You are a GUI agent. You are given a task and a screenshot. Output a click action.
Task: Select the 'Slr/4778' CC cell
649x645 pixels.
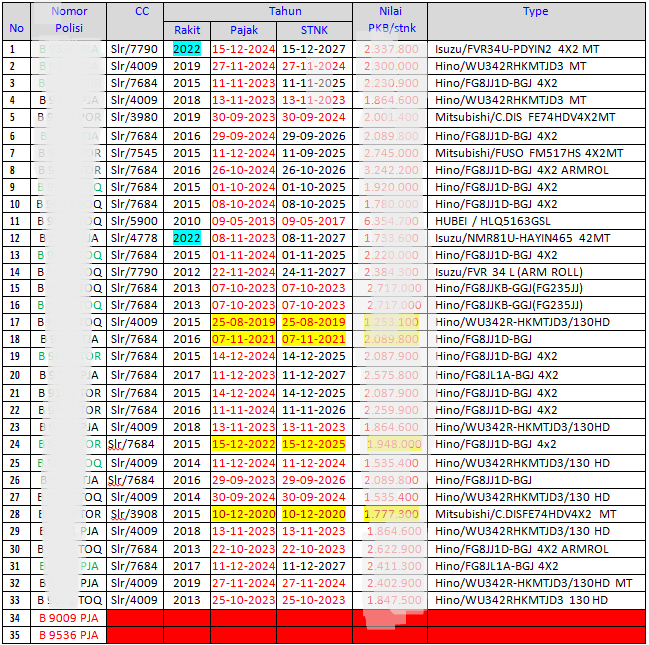[134, 238]
